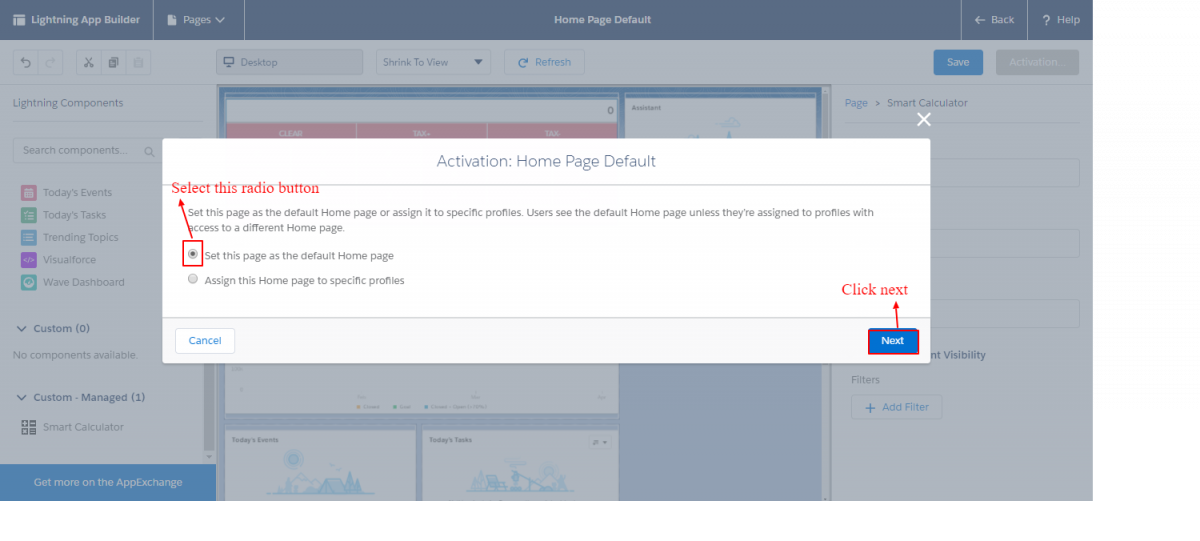1200x541 pixels.
Task: Select 'Set this page as the default Home page' radio
Action: [193, 254]
